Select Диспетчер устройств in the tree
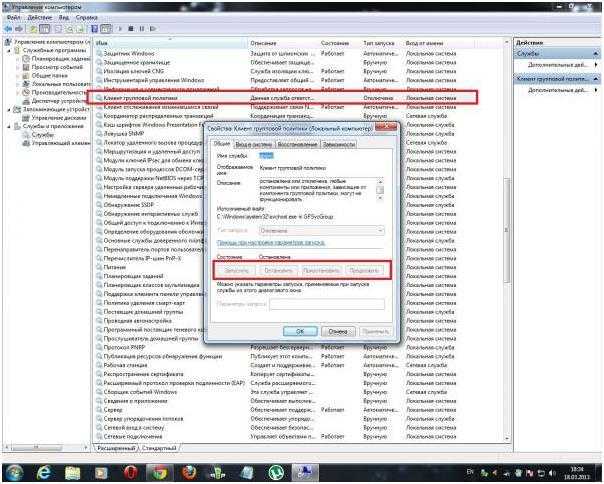This screenshot has height=484, width=604. tap(58, 101)
